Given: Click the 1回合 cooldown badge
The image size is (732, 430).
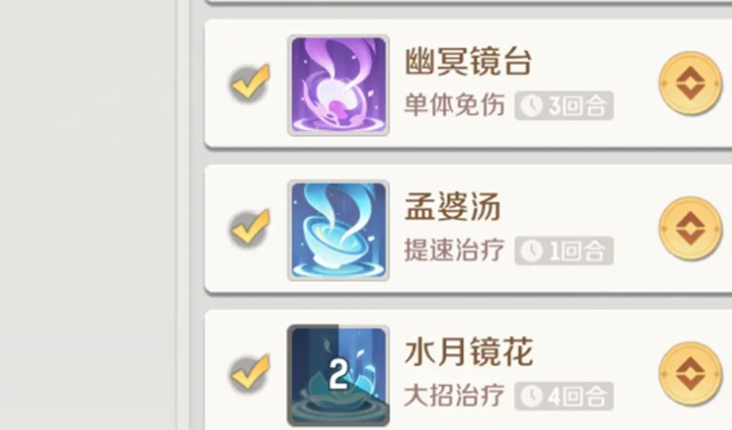Looking at the screenshot, I should (564, 251).
